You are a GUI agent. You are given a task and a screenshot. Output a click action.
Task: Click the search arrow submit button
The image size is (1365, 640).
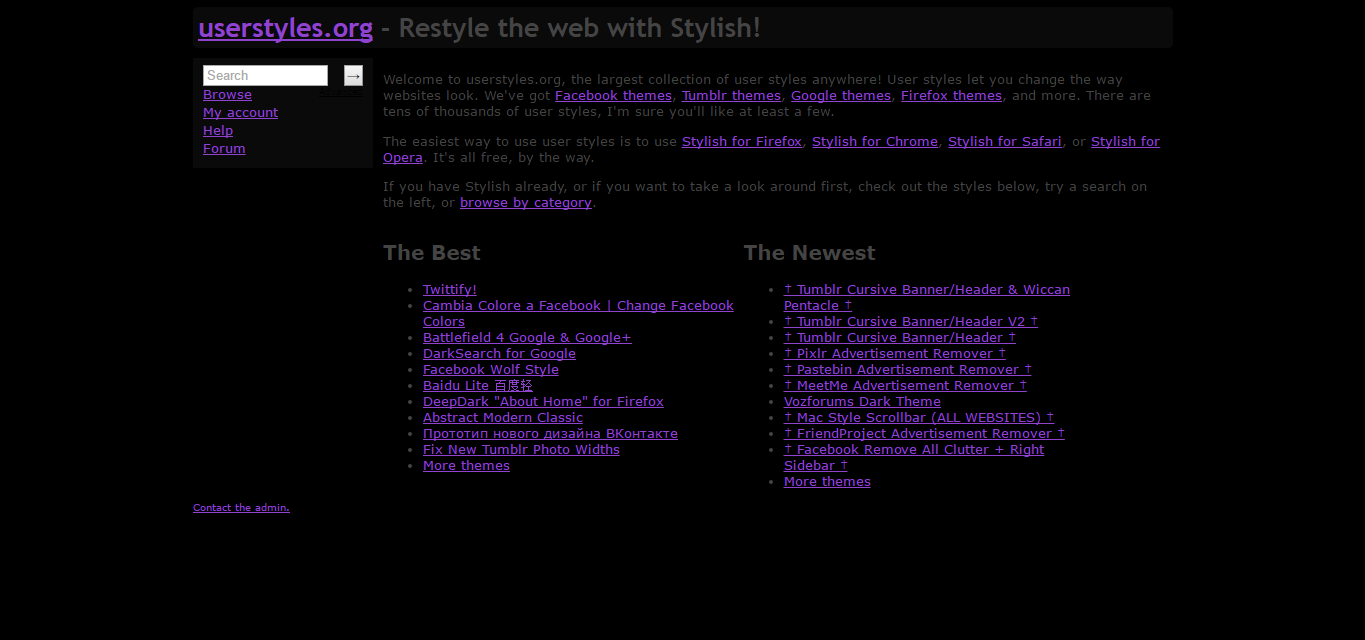coord(353,75)
